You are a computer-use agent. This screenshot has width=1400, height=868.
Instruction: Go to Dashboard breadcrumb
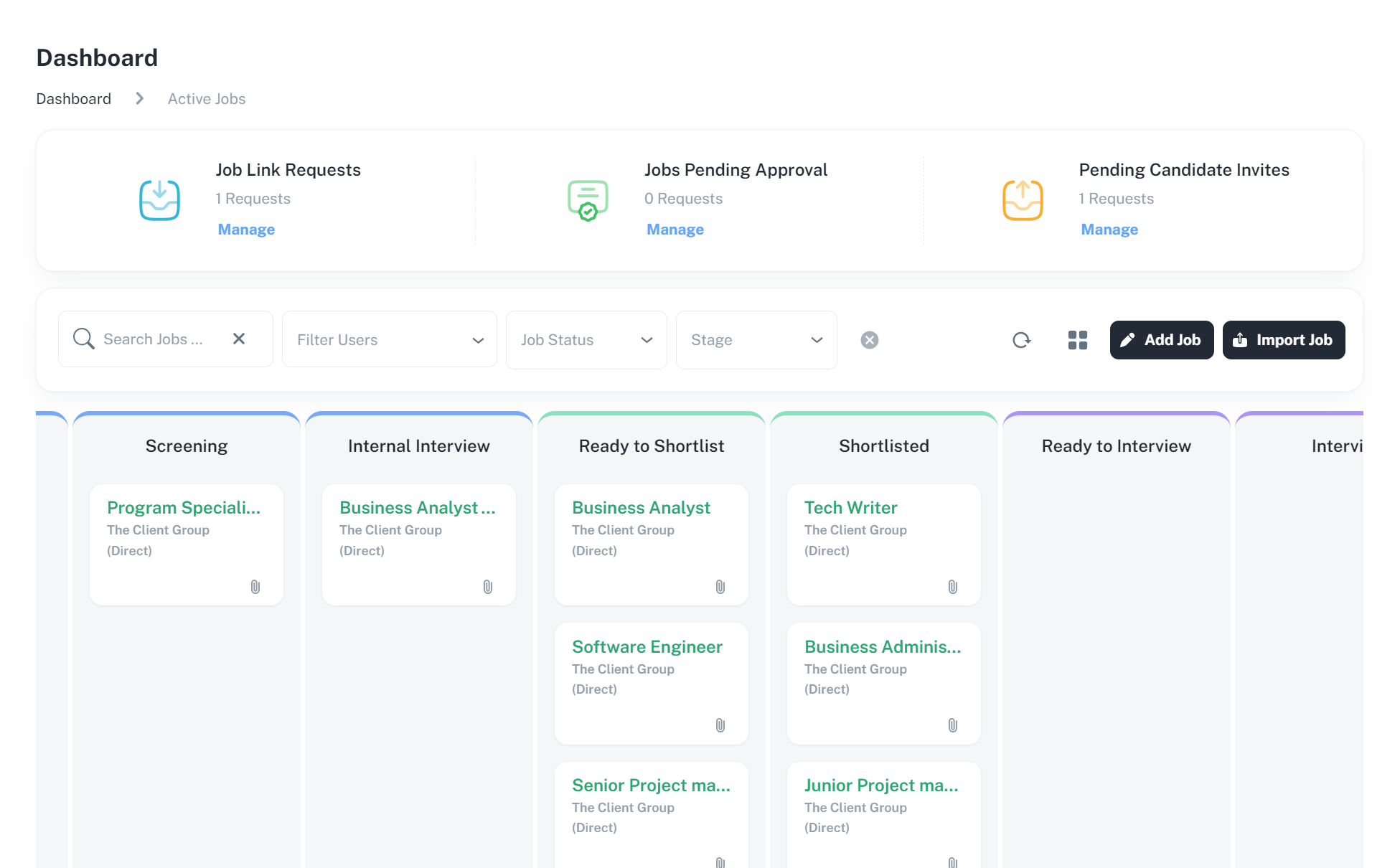click(x=73, y=99)
